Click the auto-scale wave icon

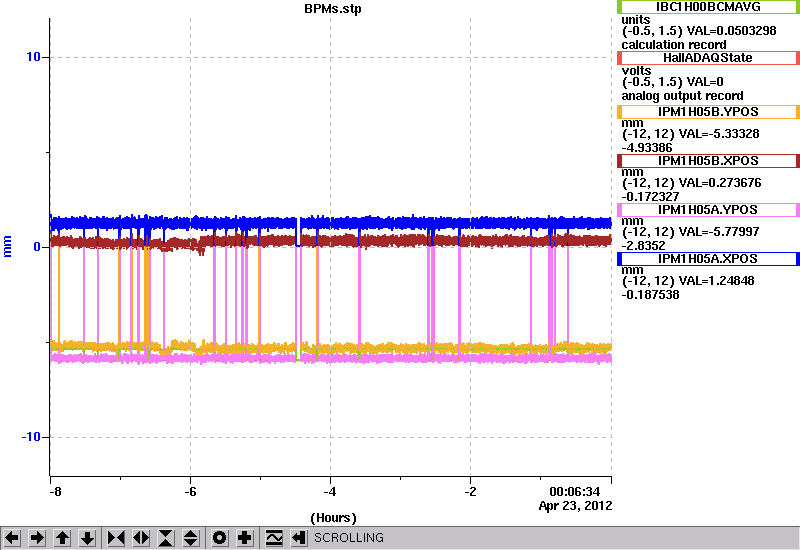click(274, 538)
